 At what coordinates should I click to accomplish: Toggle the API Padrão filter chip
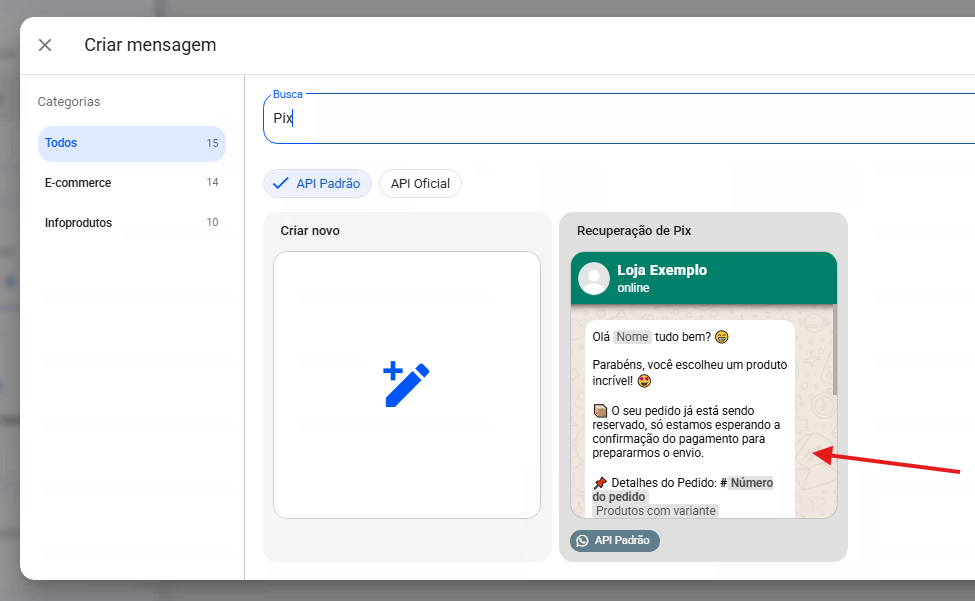pos(317,183)
